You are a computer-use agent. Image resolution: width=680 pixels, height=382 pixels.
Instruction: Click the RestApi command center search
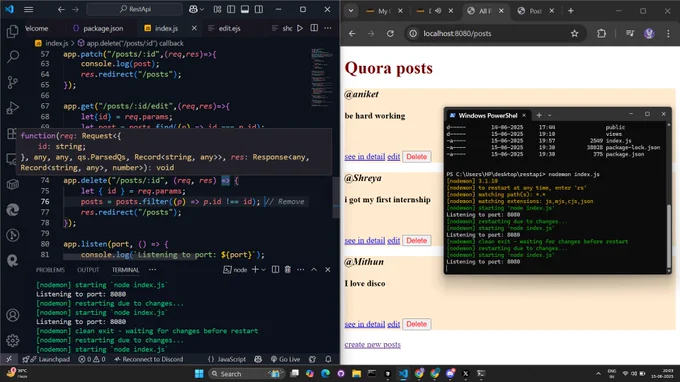coord(134,9)
